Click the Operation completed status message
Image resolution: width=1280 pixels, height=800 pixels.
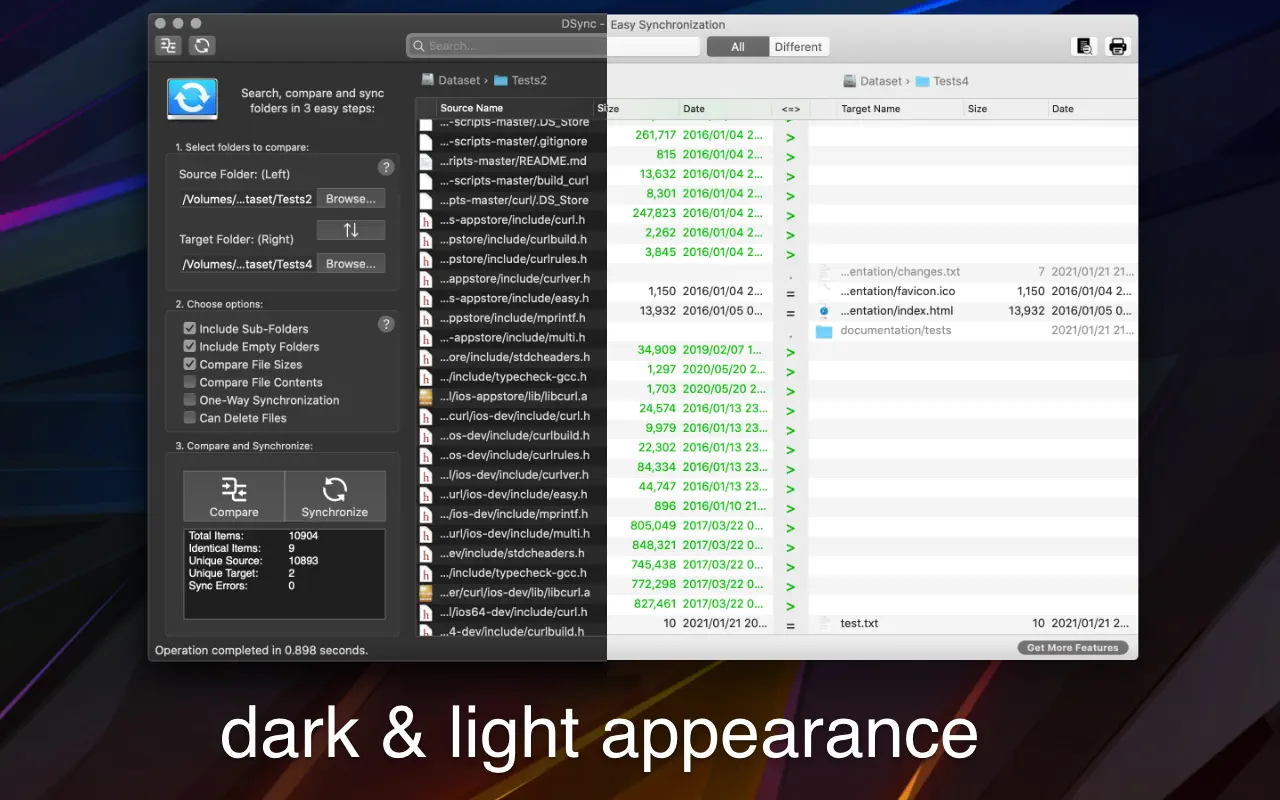[261, 650]
